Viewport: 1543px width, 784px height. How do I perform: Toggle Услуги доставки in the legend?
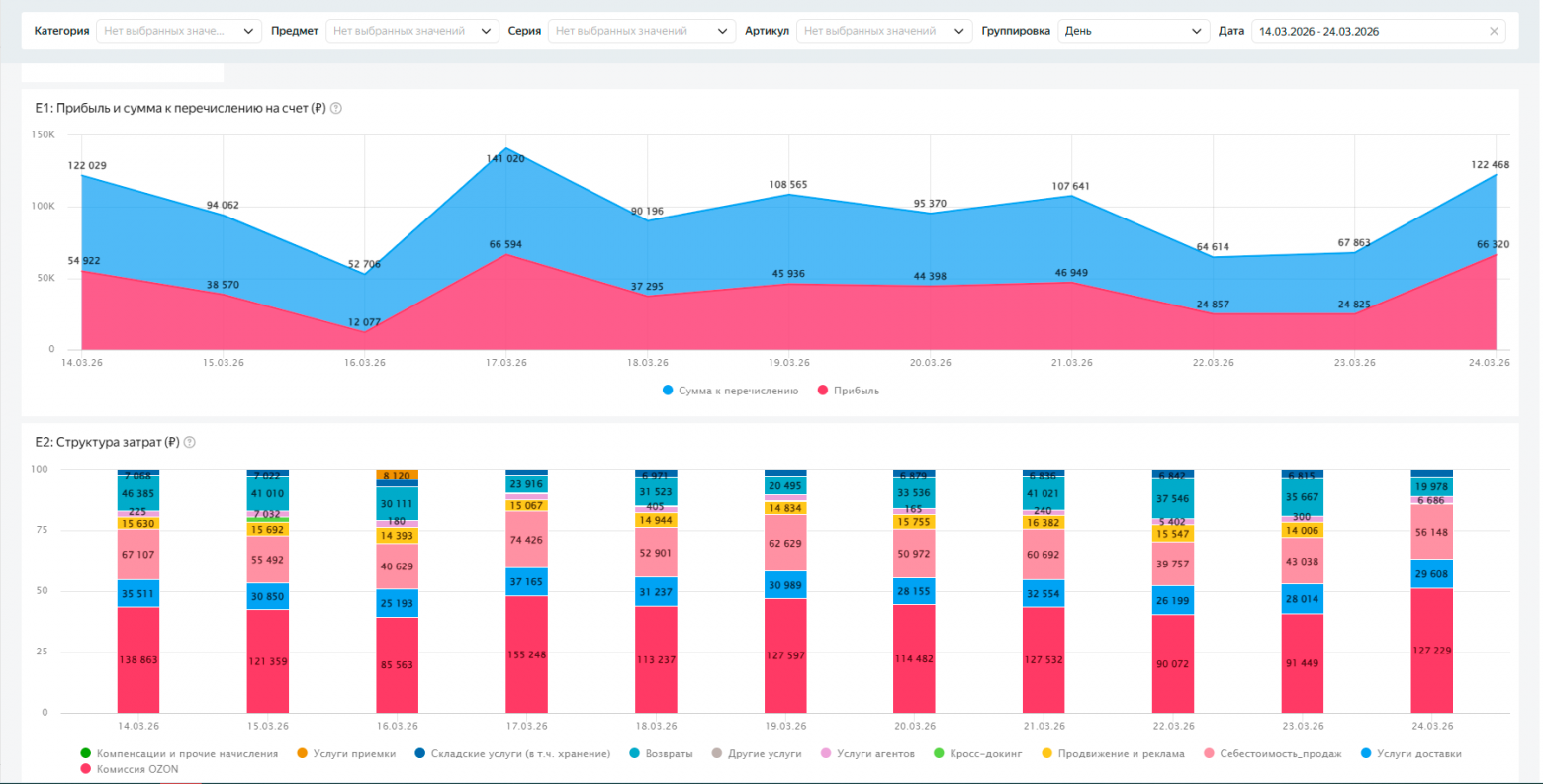point(1418,754)
